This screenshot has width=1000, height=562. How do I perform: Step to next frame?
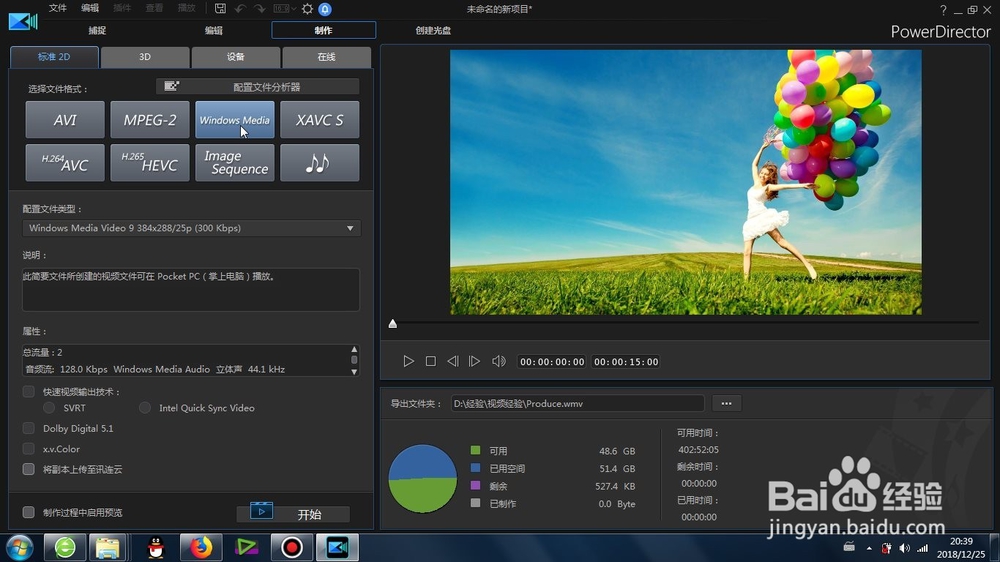pyautogui.click(x=474, y=361)
